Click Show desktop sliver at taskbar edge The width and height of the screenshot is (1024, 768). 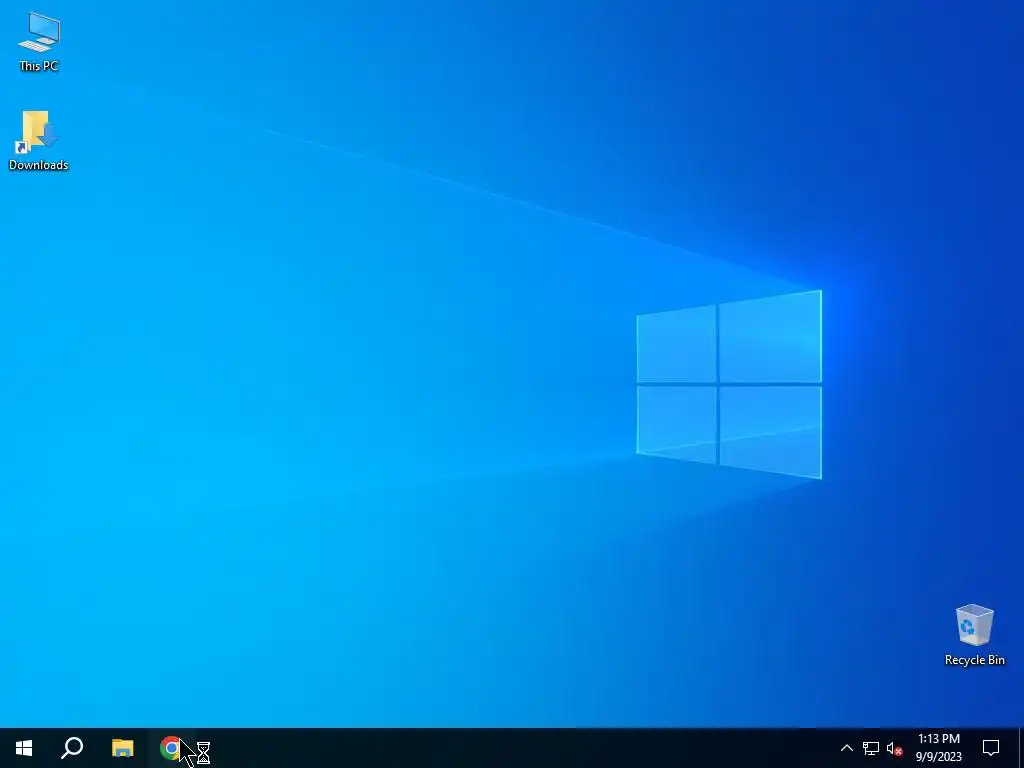(x=1021, y=748)
